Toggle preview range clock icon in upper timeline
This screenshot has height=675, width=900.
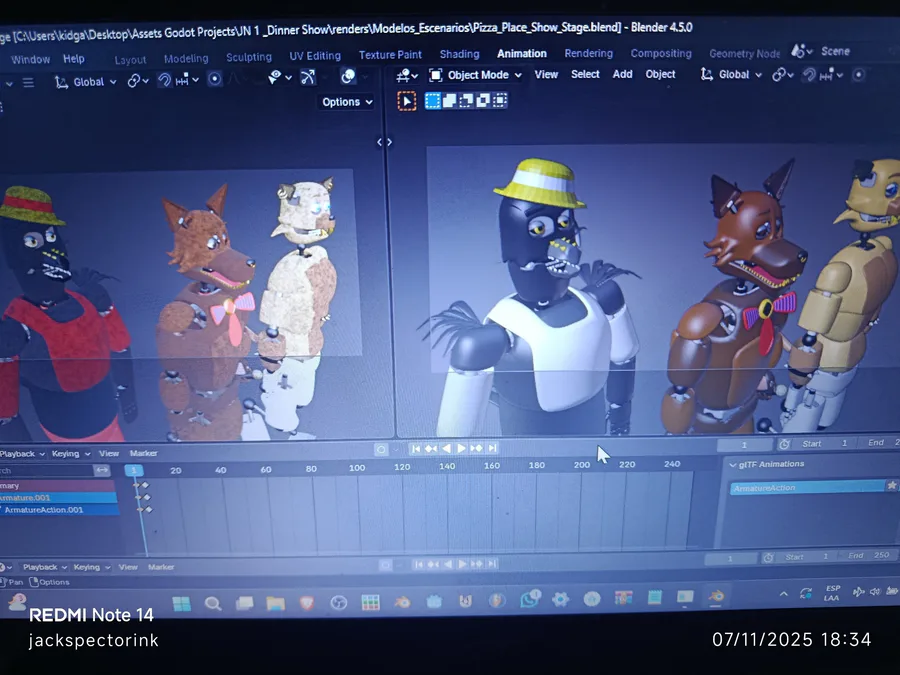pos(783,444)
